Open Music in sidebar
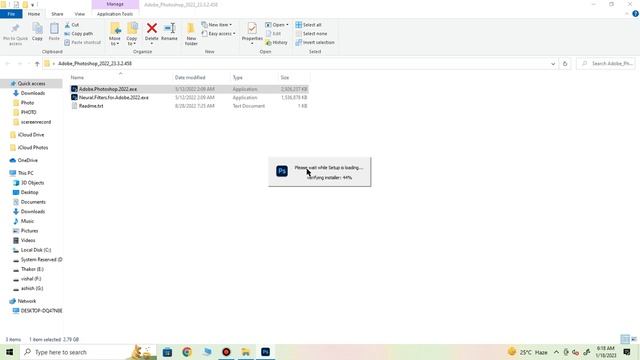Screen dimensions: 640x360 tap(27, 221)
